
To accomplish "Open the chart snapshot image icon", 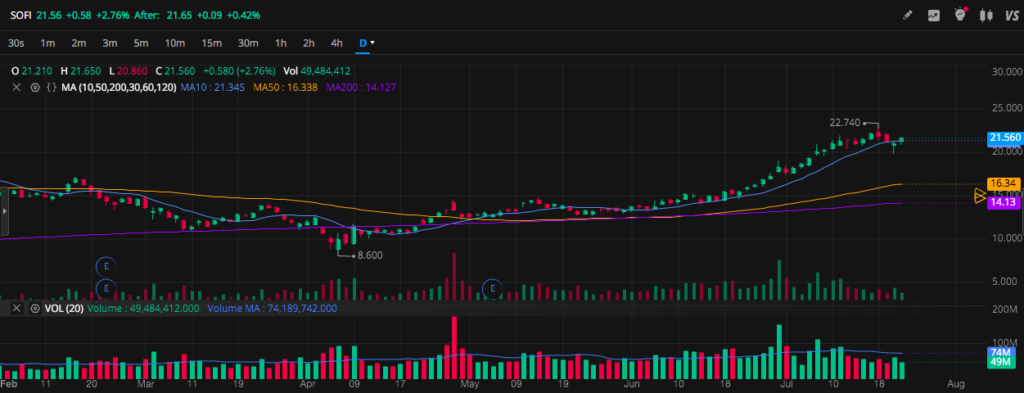I will (x=934, y=15).
